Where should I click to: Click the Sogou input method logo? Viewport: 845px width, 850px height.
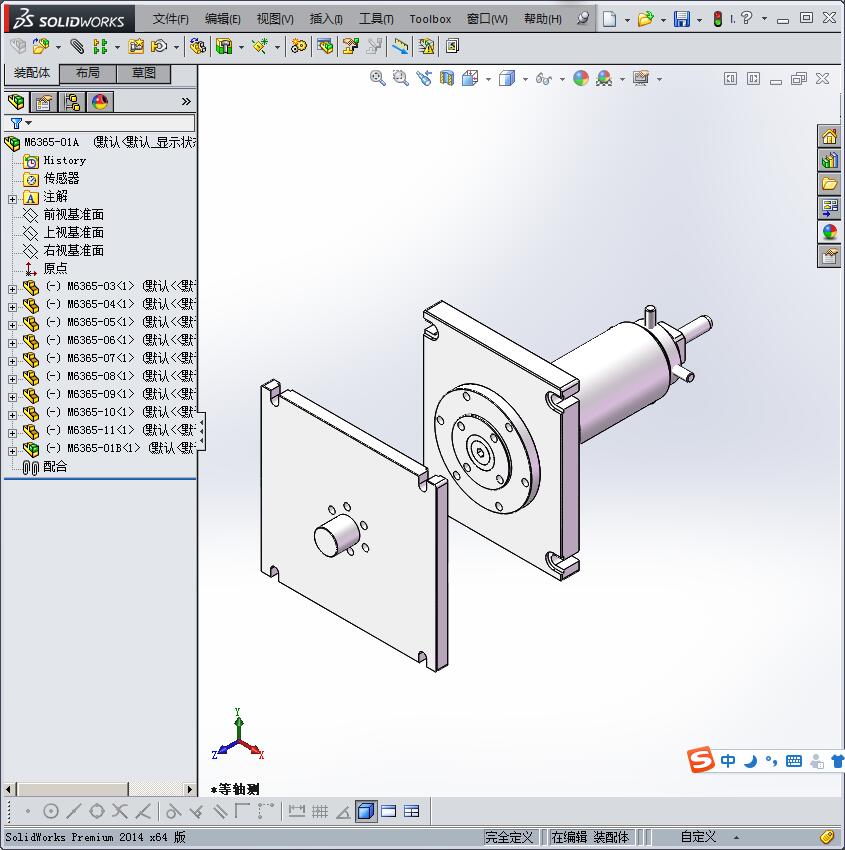coord(701,760)
